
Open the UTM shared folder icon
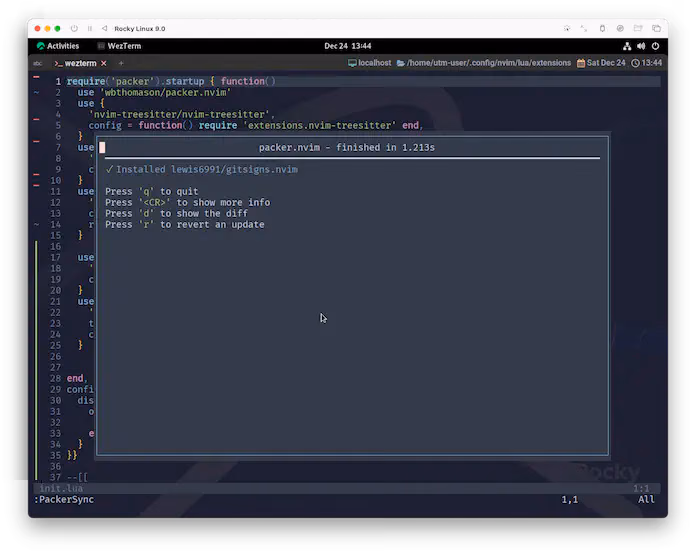pos(638,28)
